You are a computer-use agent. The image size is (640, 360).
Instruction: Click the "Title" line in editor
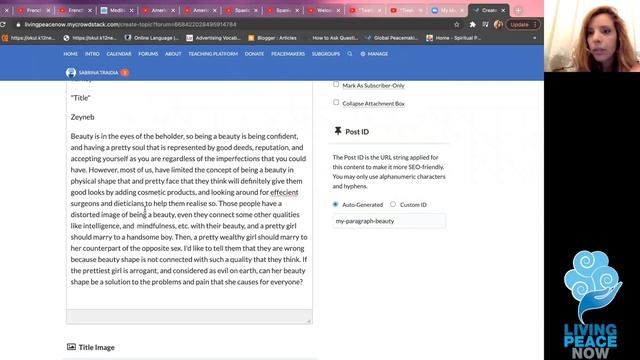tap(80, 98)
